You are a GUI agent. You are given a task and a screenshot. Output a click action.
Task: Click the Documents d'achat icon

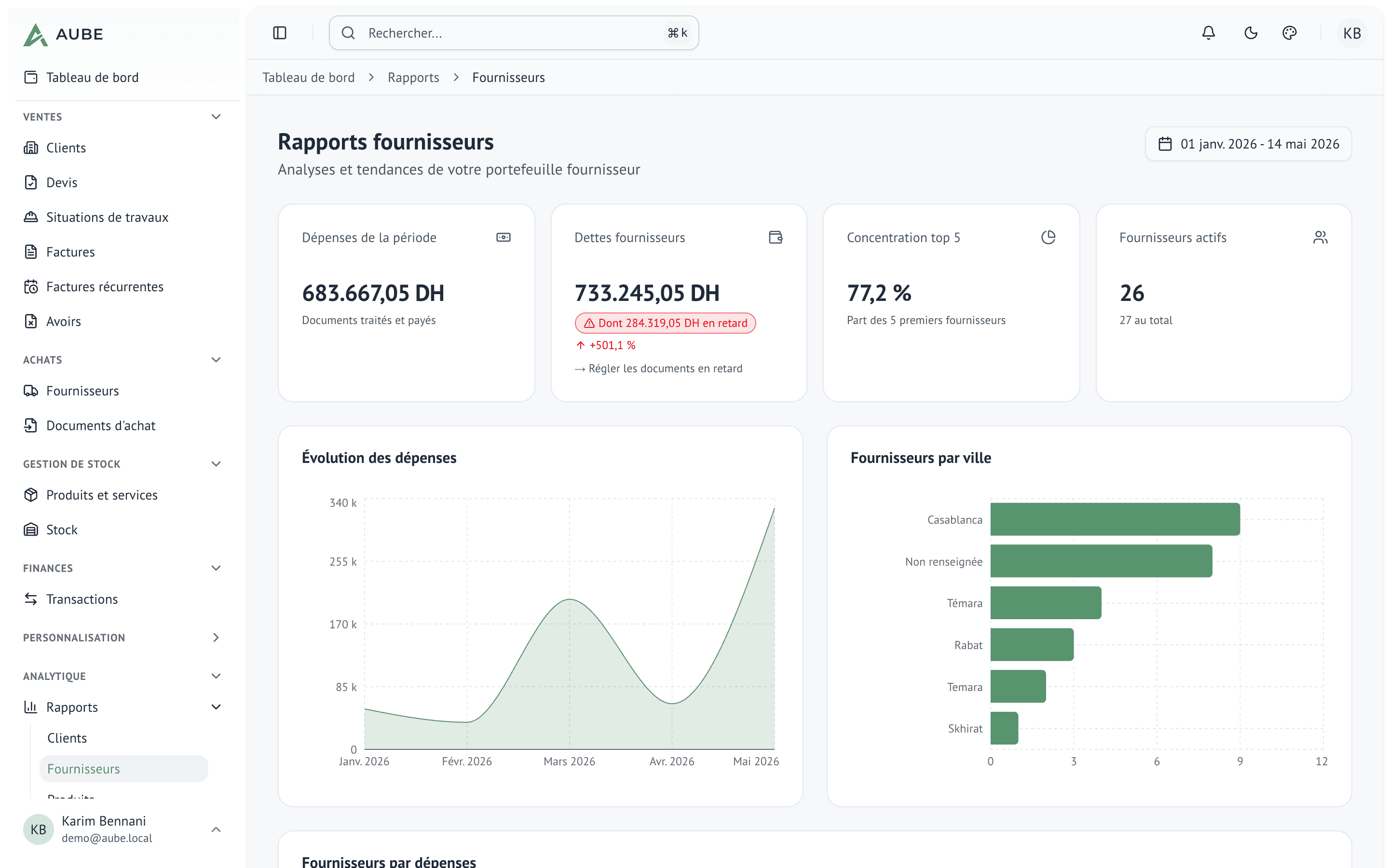(x=31, y=425)
